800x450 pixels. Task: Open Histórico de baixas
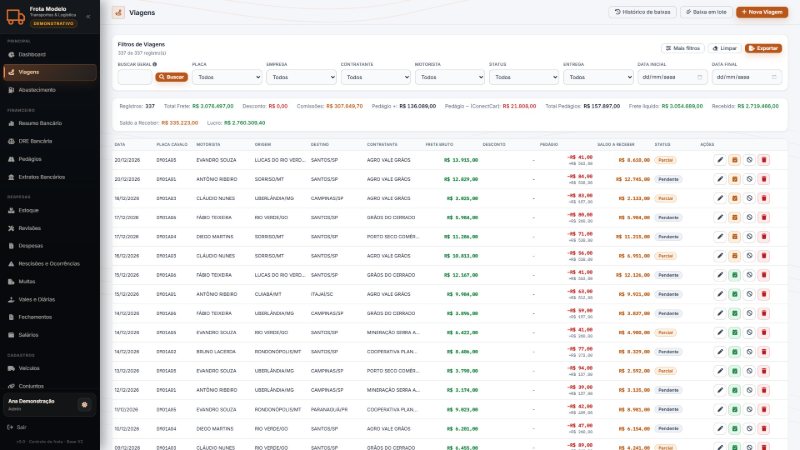point(642,12)
